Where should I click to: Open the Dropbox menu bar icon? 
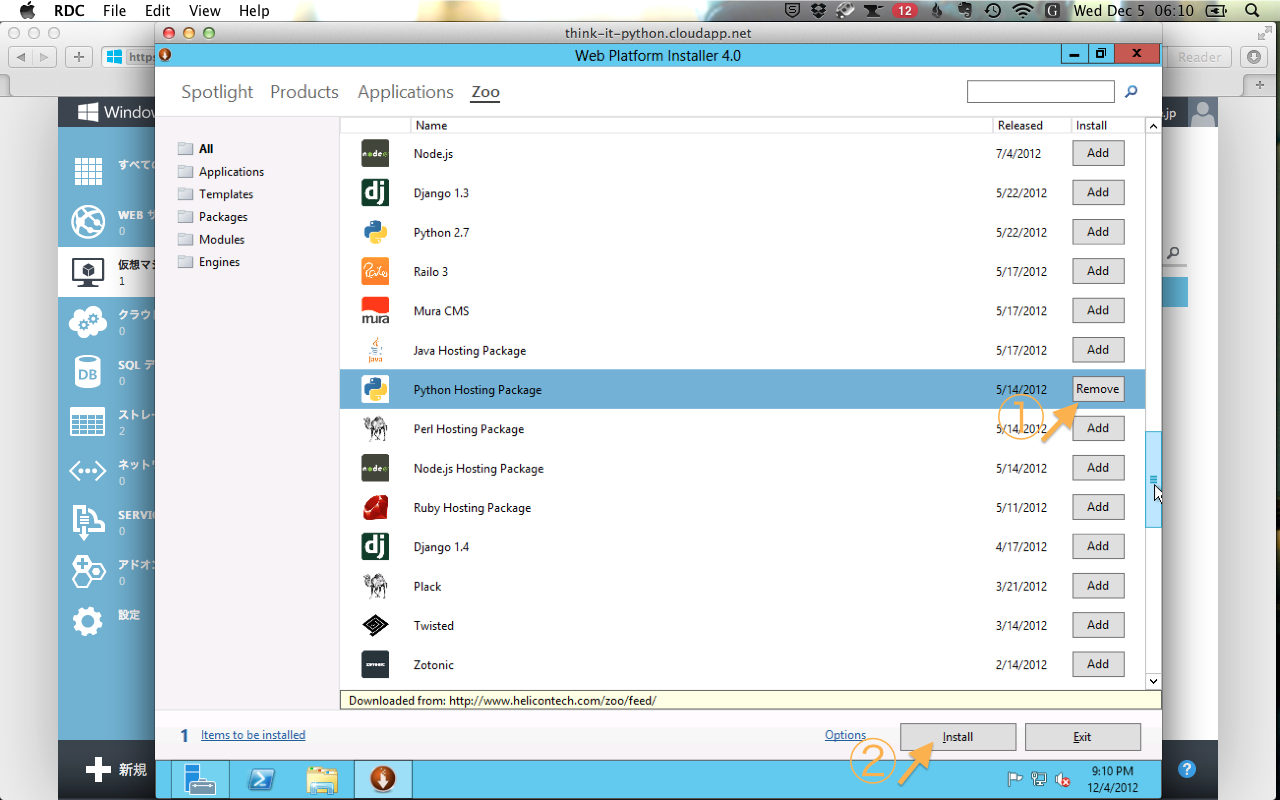tap(819, 11)
